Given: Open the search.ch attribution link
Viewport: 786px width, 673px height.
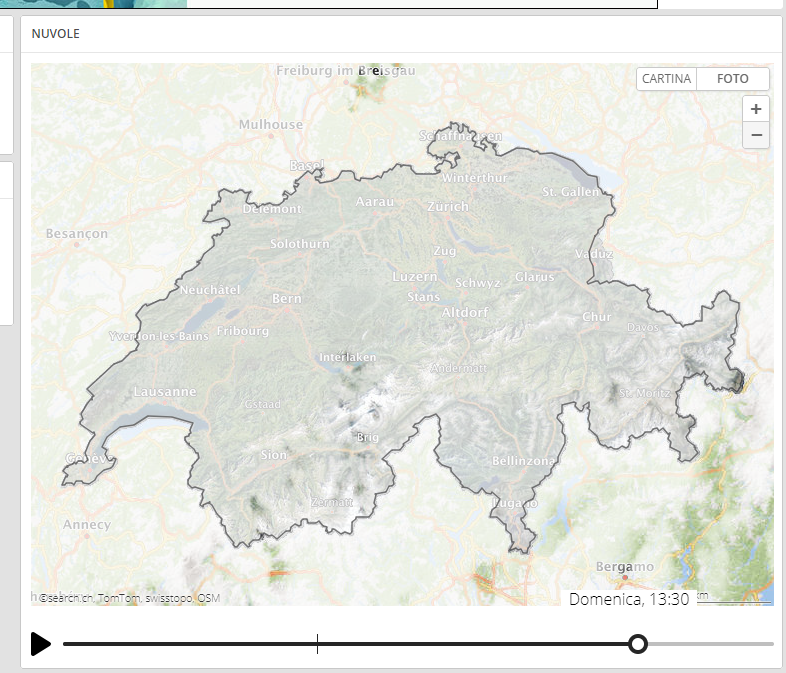Looking at the screenshot, I should click(x=67, y=598).
